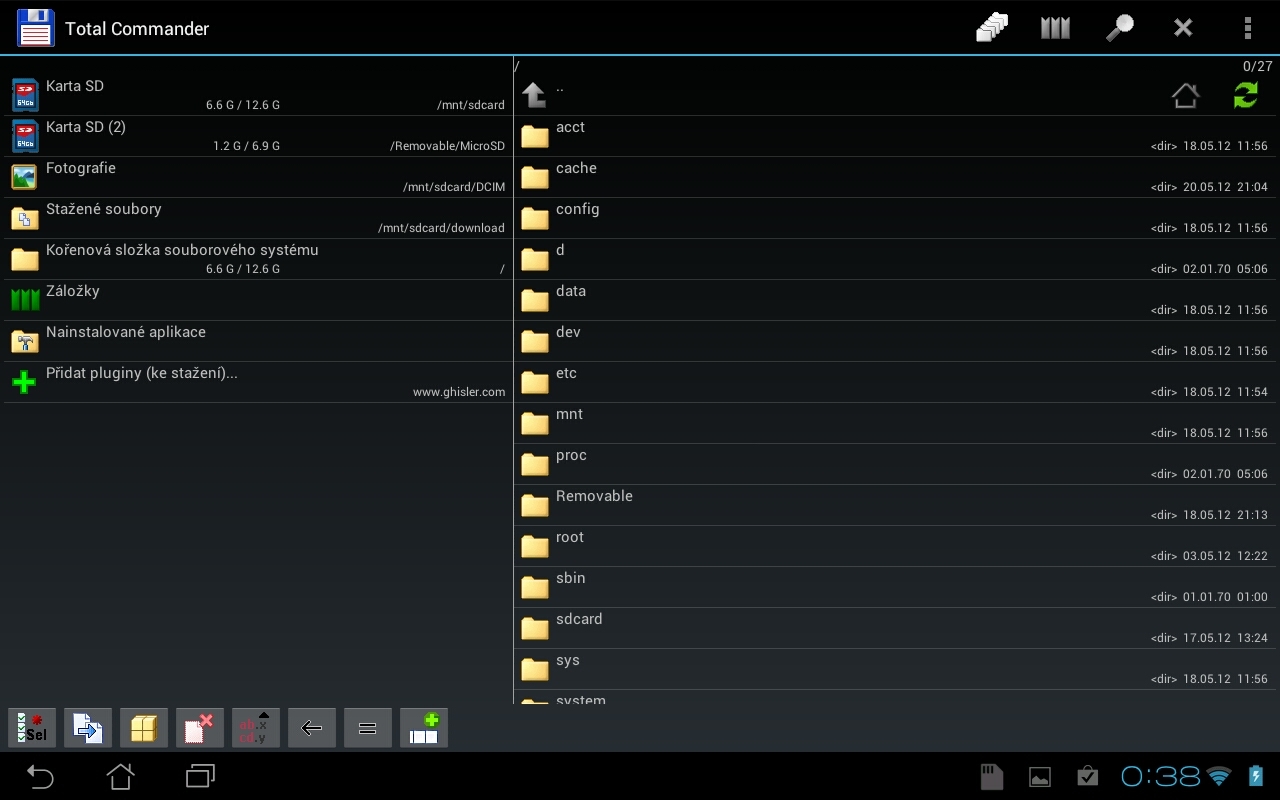Open the folder history icon in top bar
1280x800 pixels.
tap(991, 28)
